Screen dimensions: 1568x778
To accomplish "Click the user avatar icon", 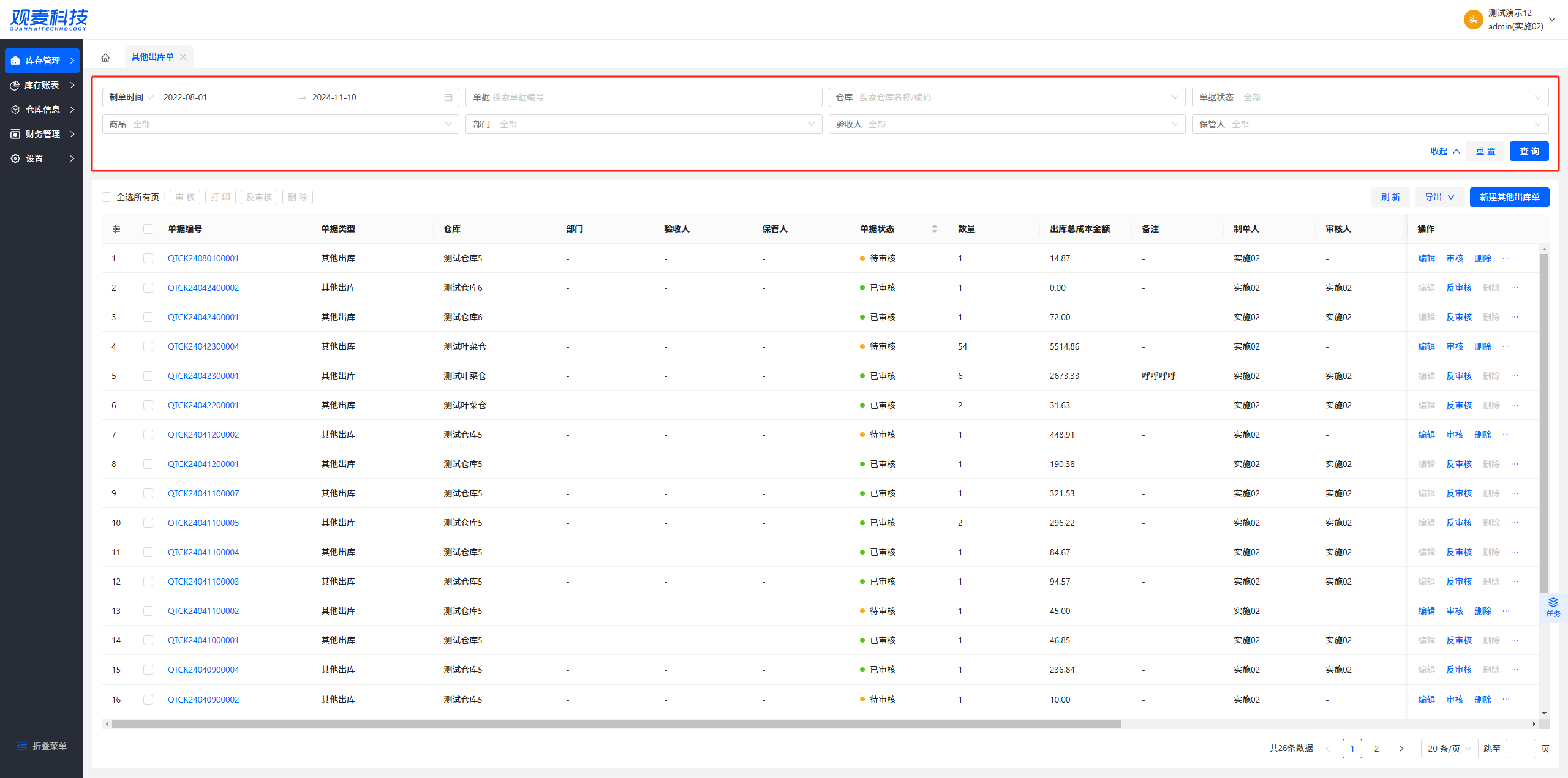I will coord(1473,20).
